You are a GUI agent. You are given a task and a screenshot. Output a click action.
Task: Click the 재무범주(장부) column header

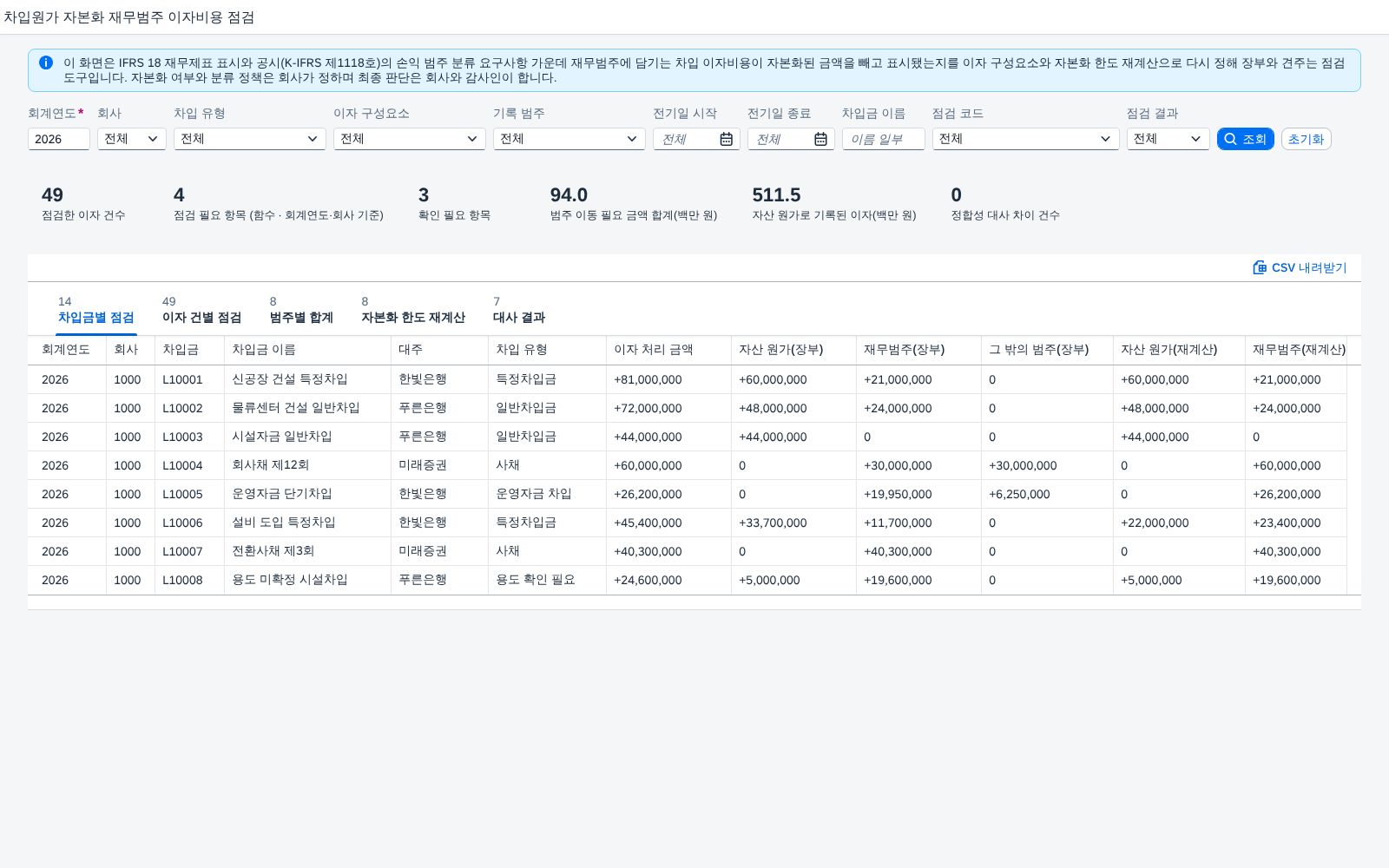(x=918, y=350)
